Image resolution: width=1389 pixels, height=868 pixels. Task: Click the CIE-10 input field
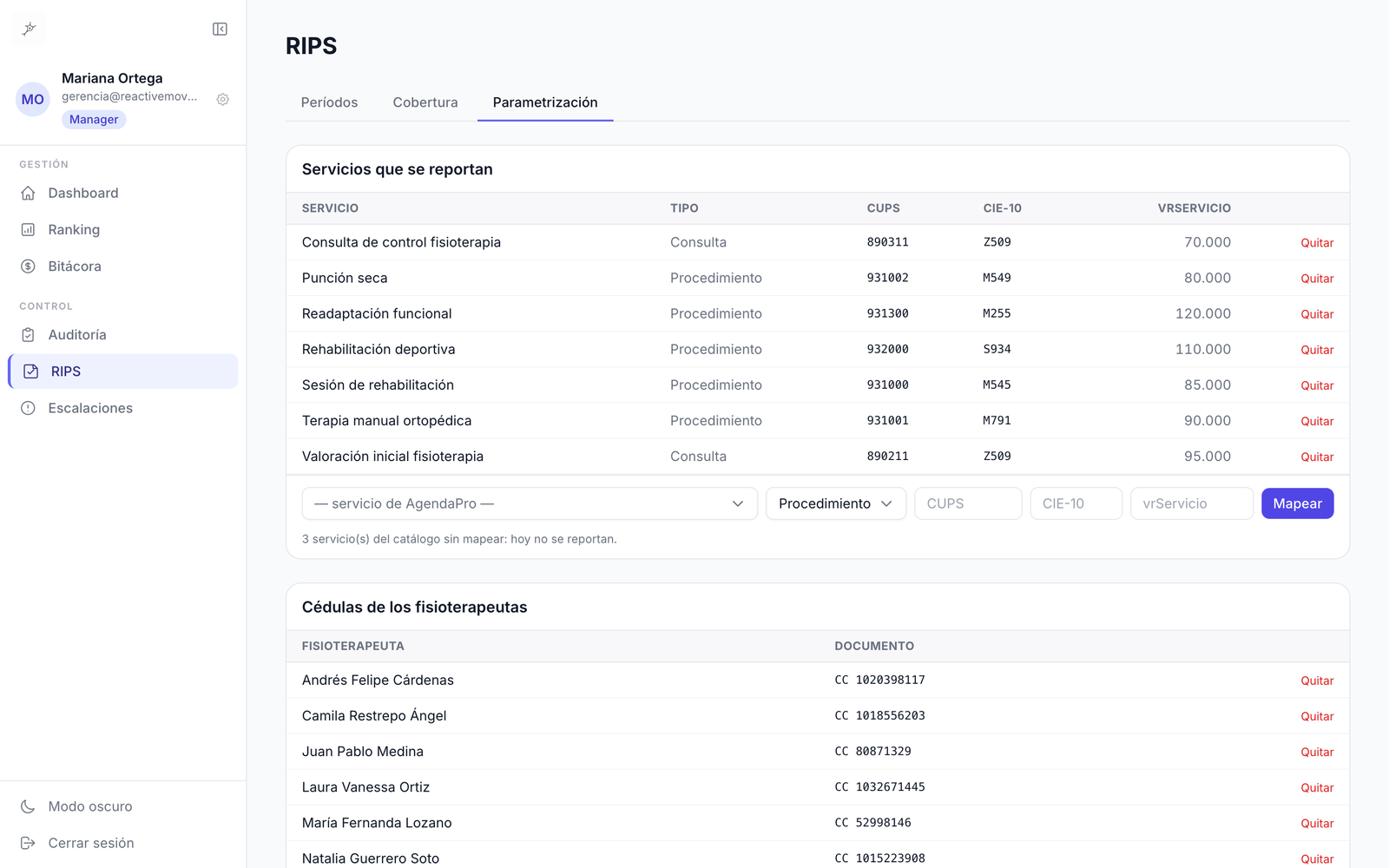point(1076,503)
